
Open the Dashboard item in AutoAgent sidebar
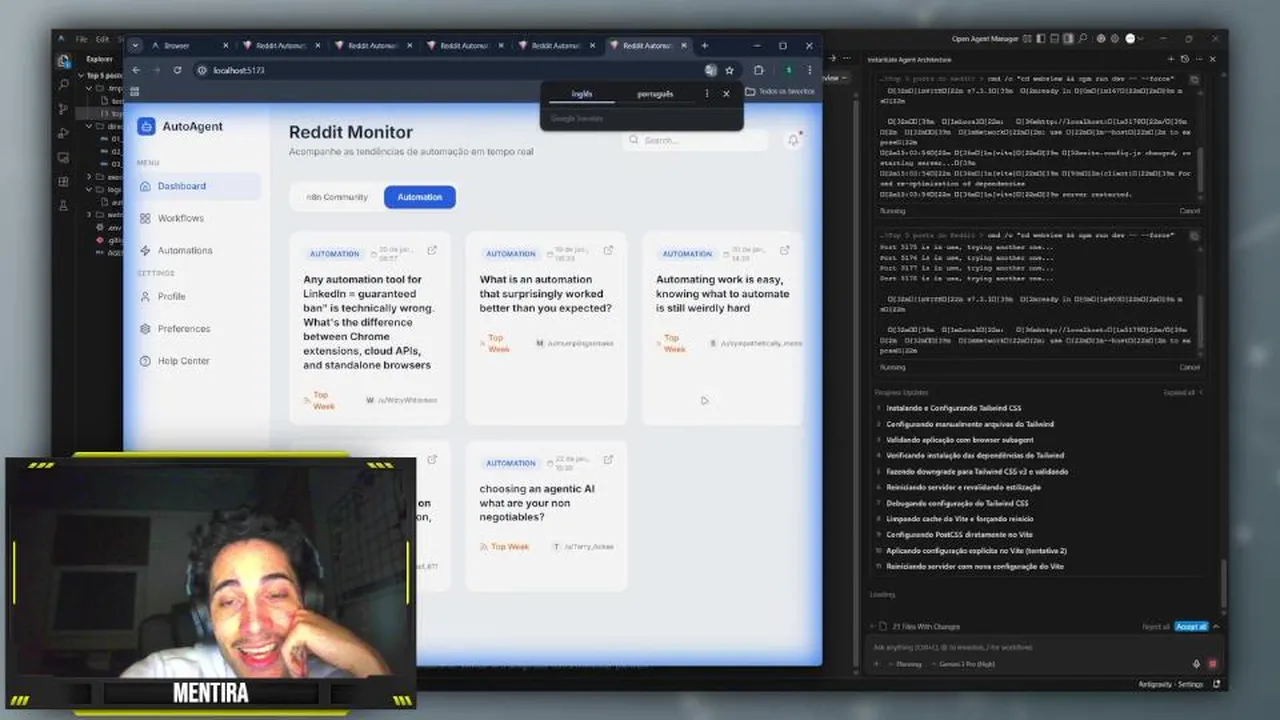197,186
